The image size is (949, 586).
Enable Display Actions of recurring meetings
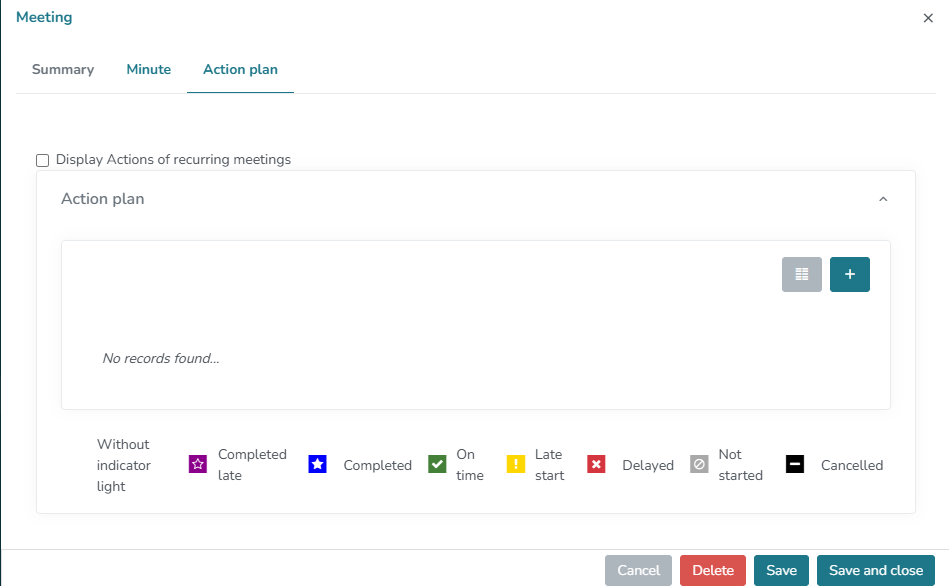pos(42,160)
